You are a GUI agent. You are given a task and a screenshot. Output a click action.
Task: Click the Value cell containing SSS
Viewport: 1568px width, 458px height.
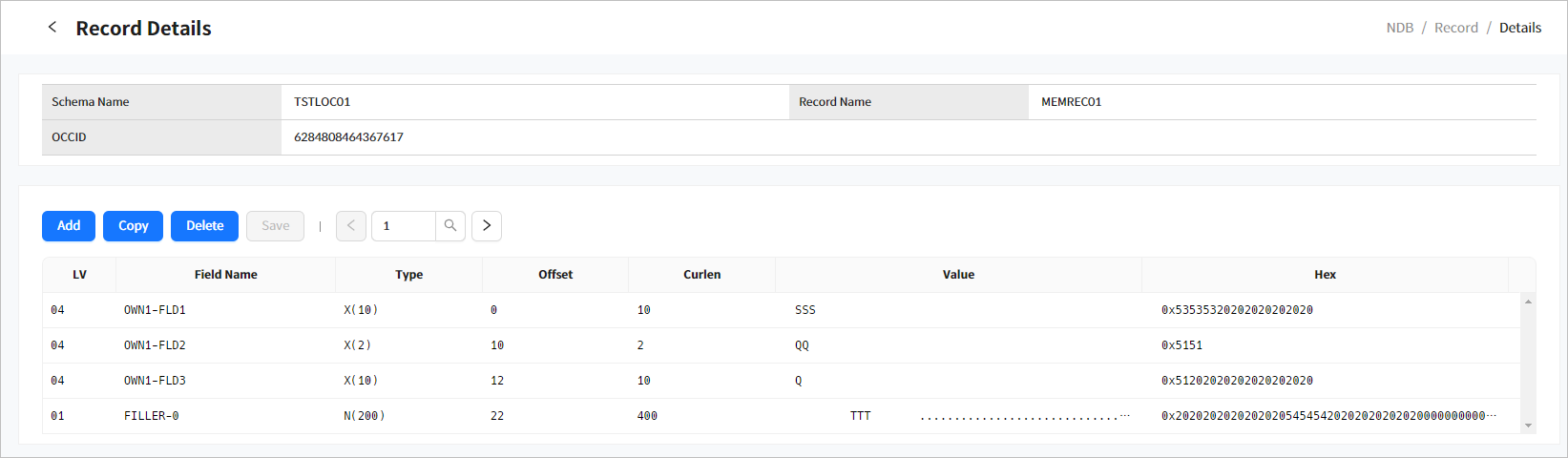pyautogui.click(x=805, y=310)
